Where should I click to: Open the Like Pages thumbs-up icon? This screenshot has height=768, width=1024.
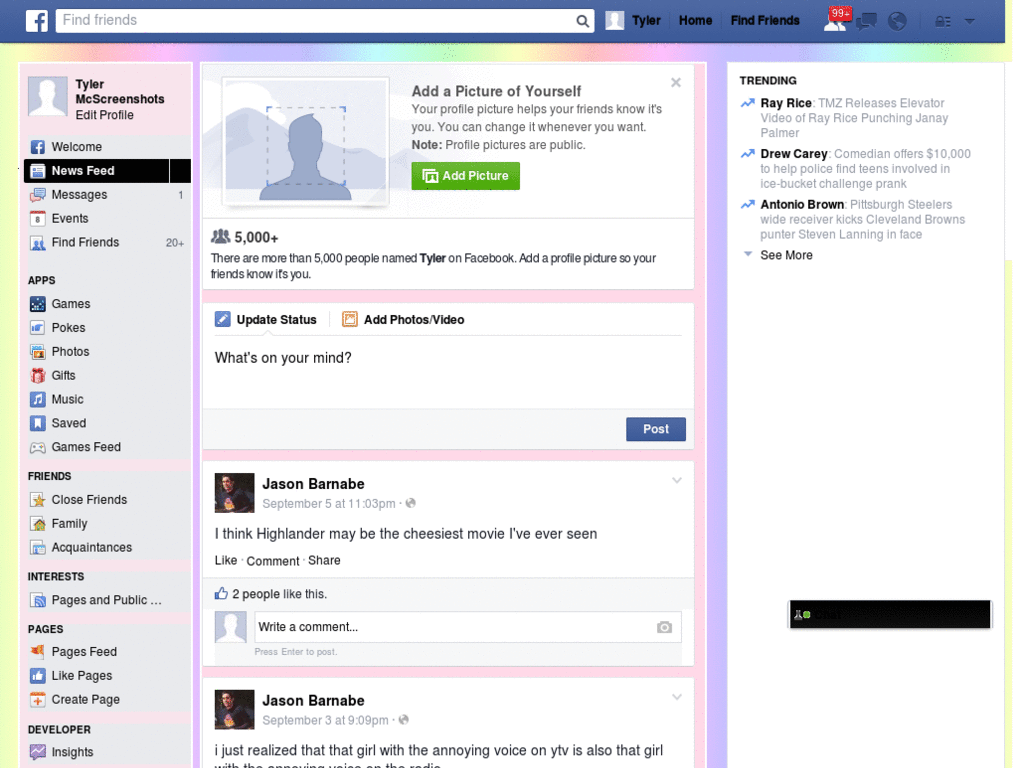click(x=38, y=676)
